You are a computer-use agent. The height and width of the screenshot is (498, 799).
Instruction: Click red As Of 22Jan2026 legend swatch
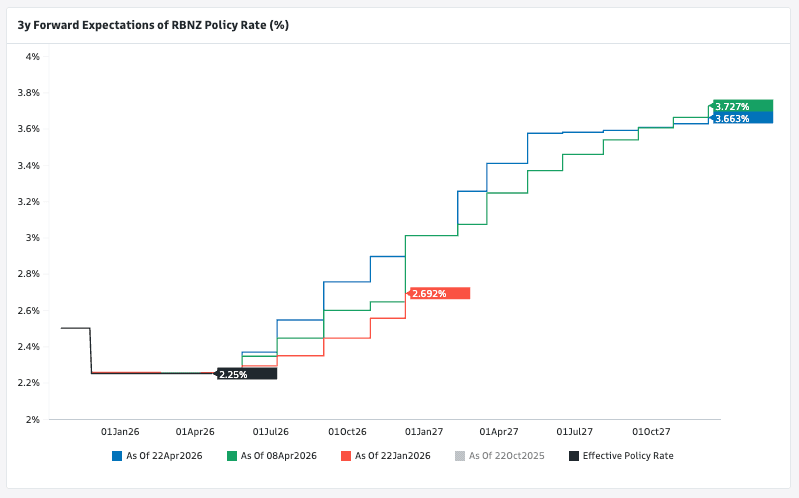tap(346, 456)
